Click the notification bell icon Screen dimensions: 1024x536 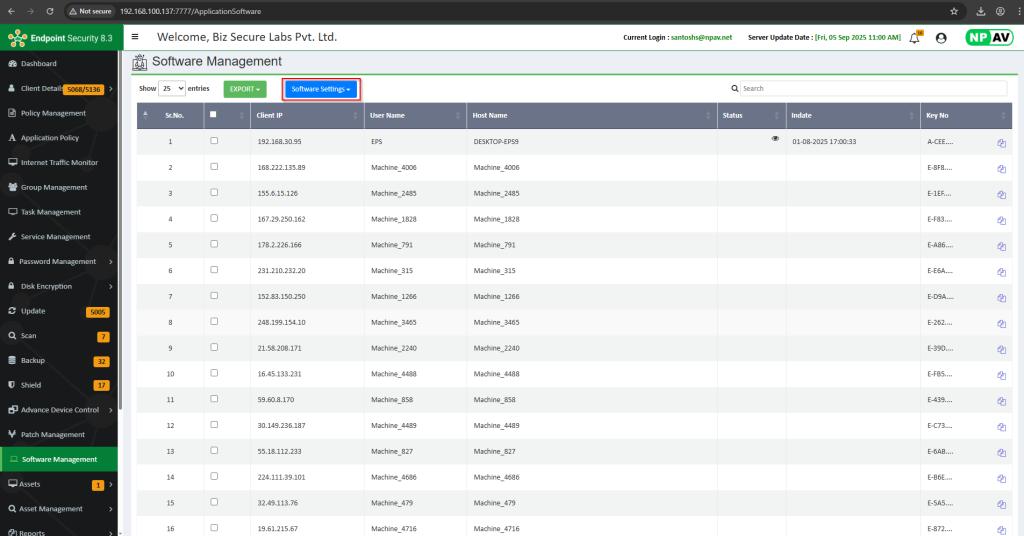click(914, 38)
